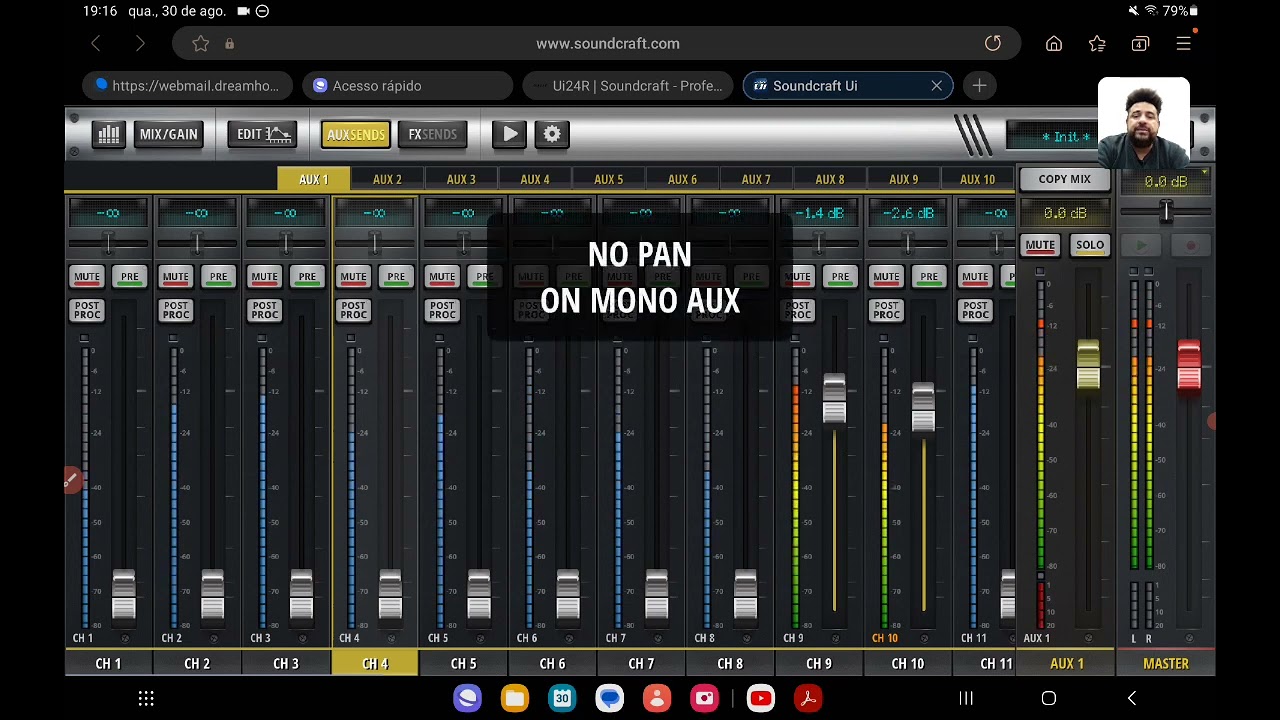Open the Calendar app in taskbar
This screenshot has width=1280, height=720.
(x=562, y=699)
